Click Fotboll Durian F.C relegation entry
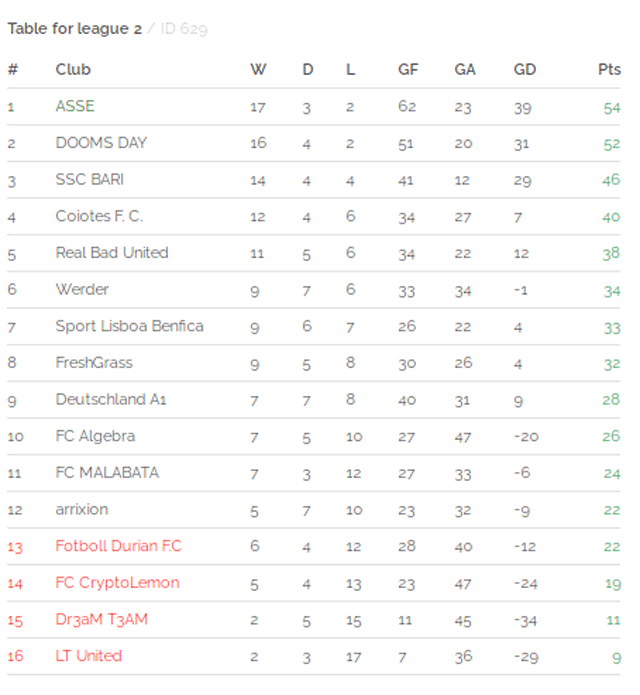Image resolution: width=640 pixels, height=695 pixels. (x=118, y=546)
